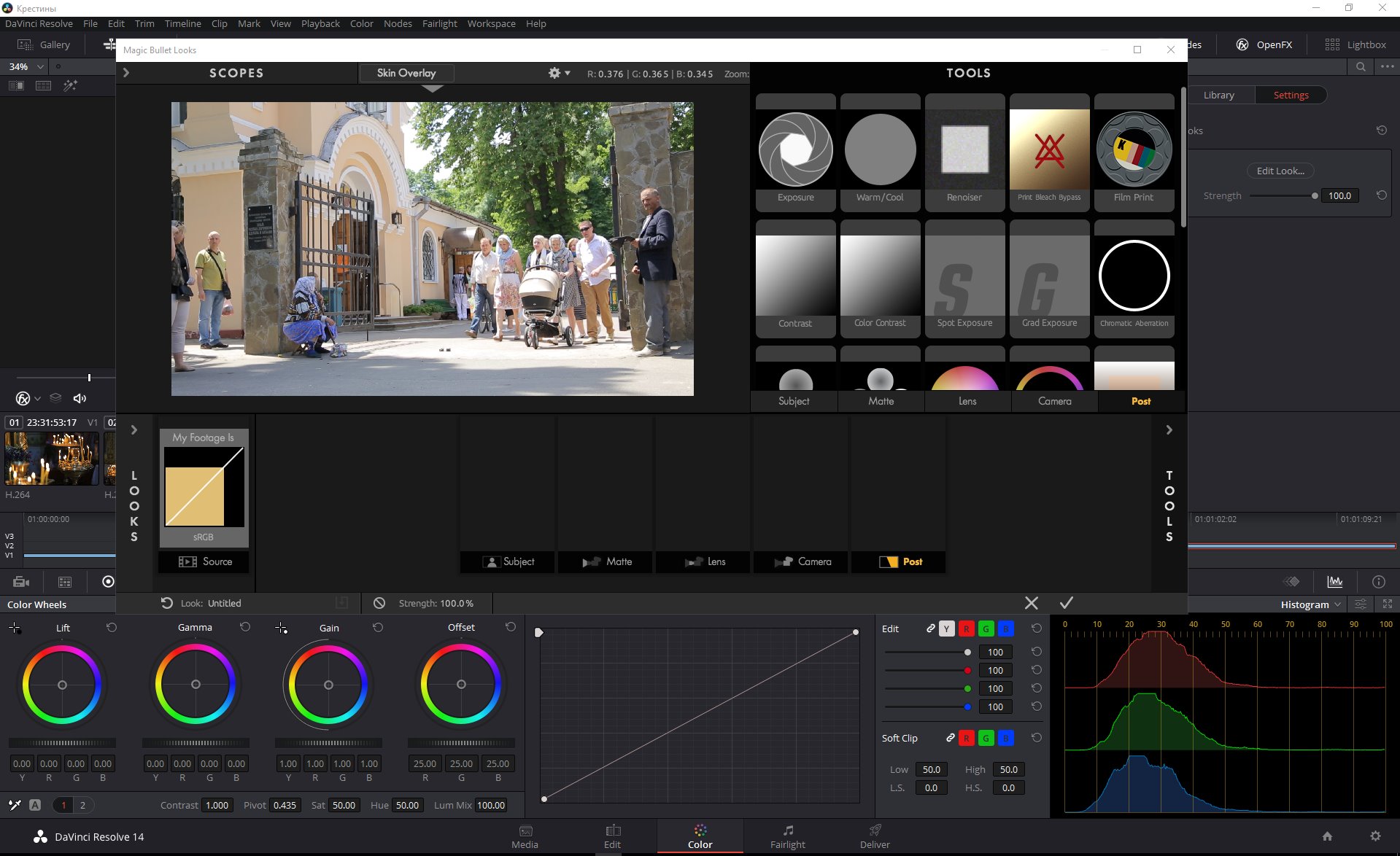
Task: Open the Skin Overlay dropdown
Action: click(x=406, y=73)
